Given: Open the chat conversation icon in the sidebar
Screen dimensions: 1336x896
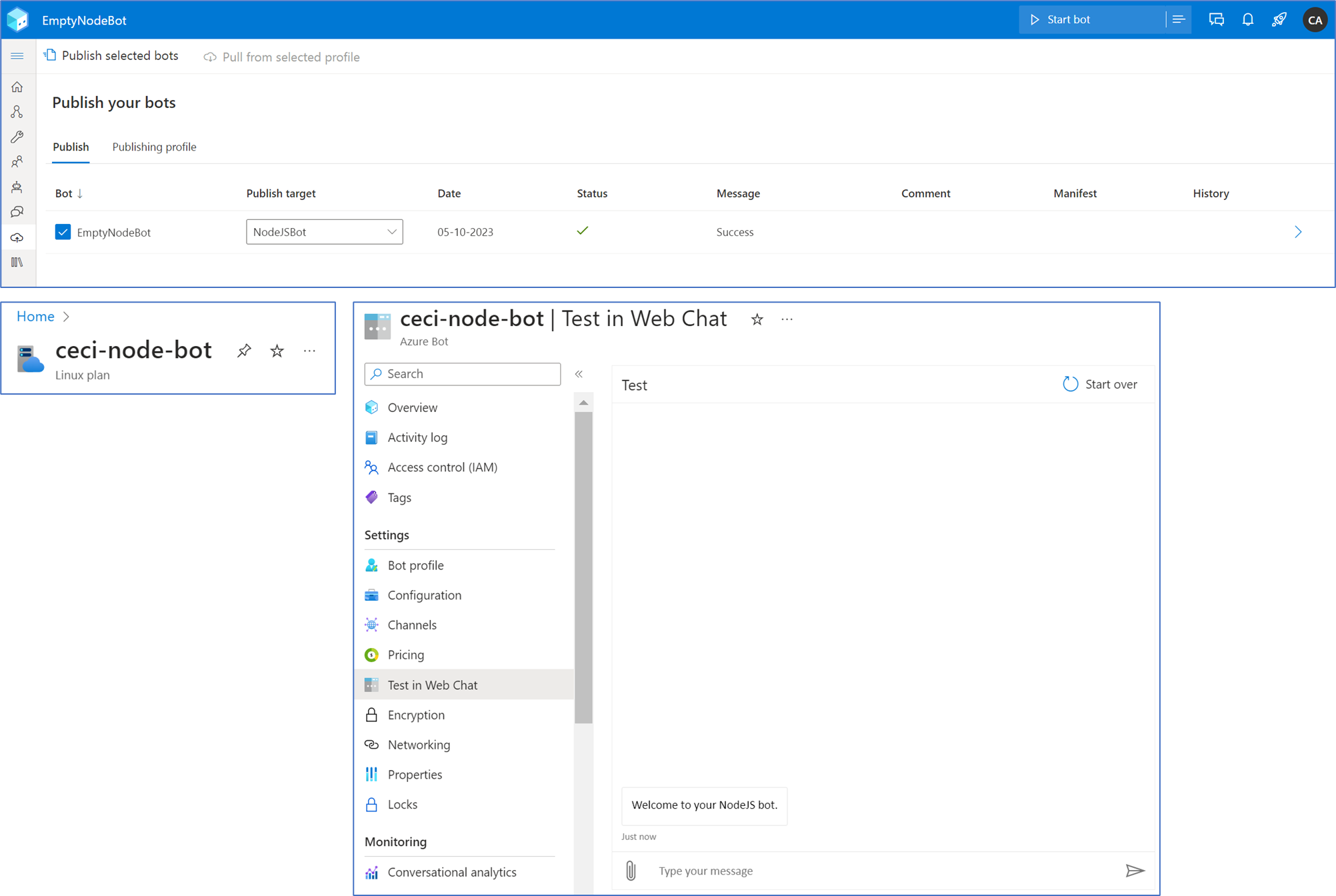Looking at the screenshot, I should click(x=17, y=211).
